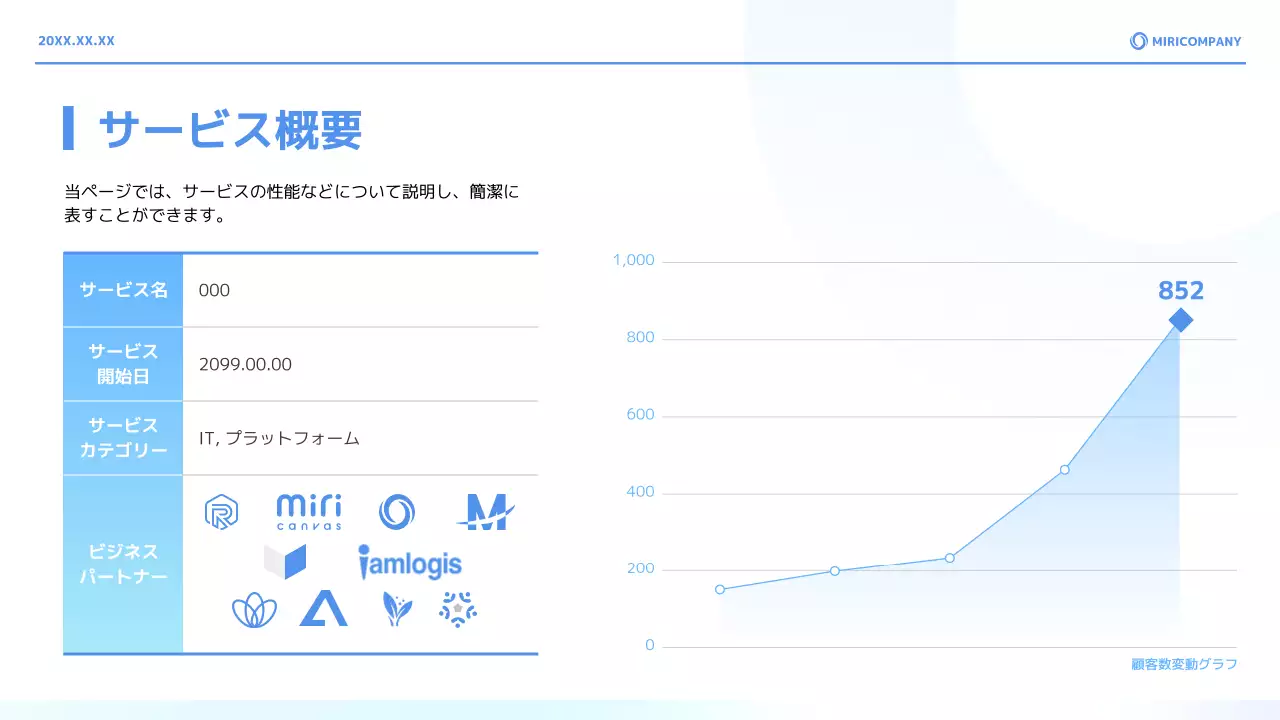
Task: Select the dotted star partner logo
Action: (458, 609)
